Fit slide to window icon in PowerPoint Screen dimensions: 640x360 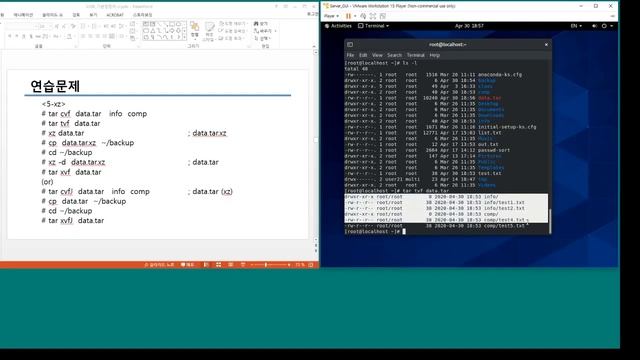[311, 265]
